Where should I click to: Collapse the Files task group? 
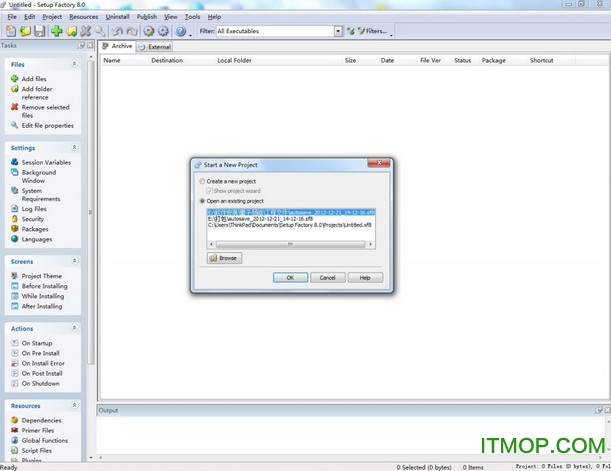(x=74, y=64)
